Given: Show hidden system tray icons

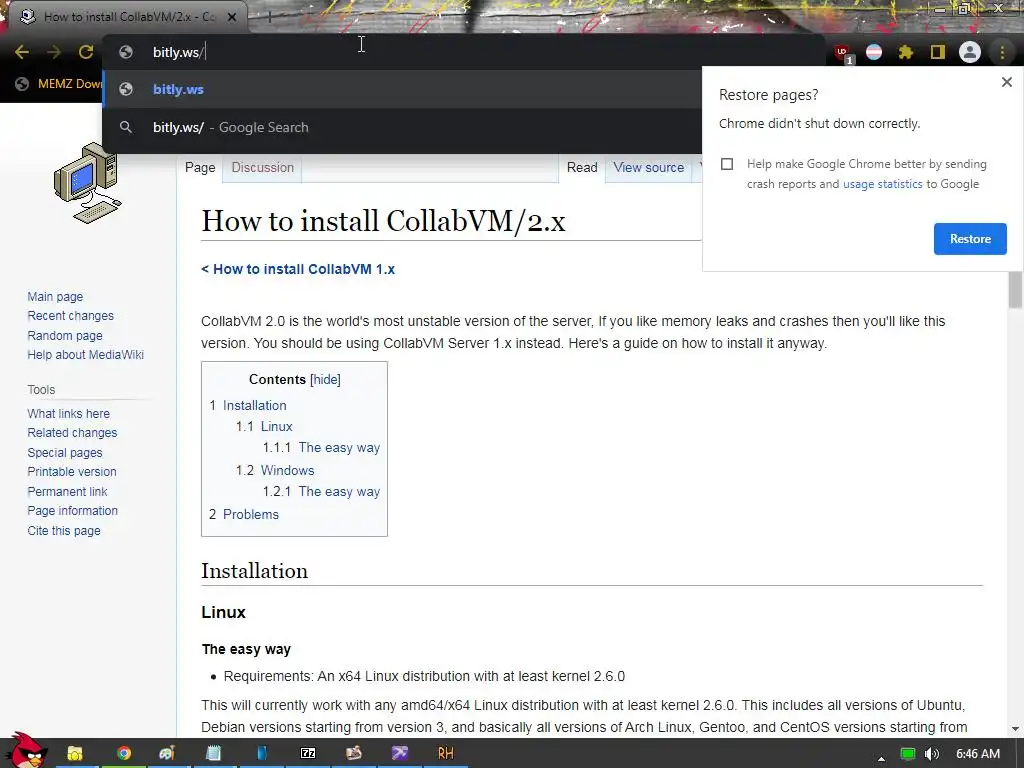Looking at the screenshot, I should [x=881, y=758].
